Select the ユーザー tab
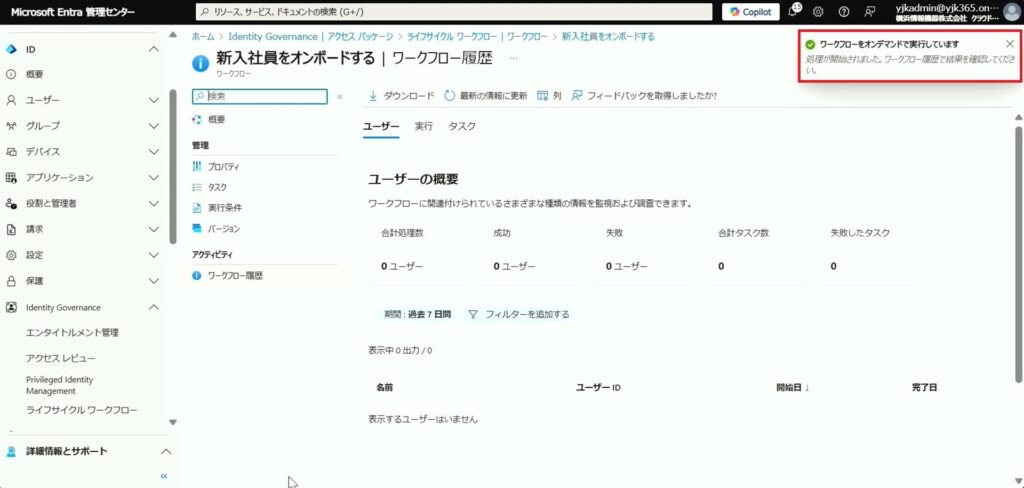 [x=381, y=126]
